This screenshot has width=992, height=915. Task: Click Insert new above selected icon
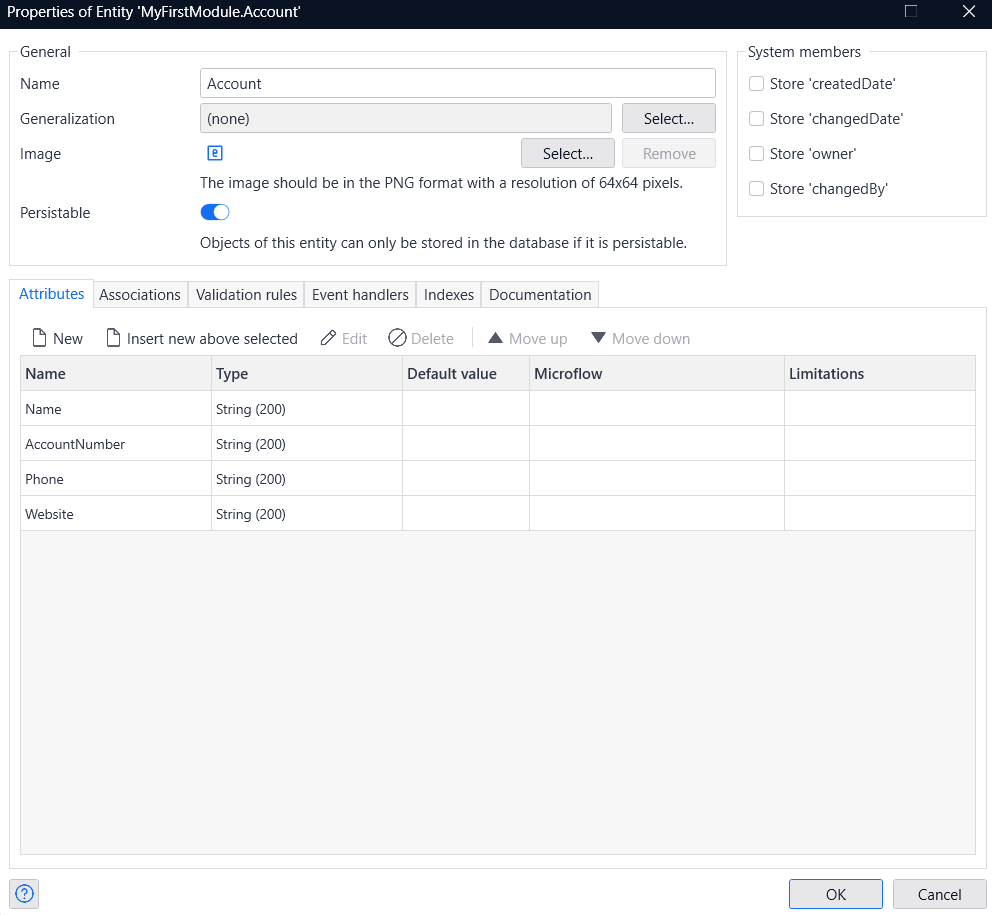[x=114, y=338]
